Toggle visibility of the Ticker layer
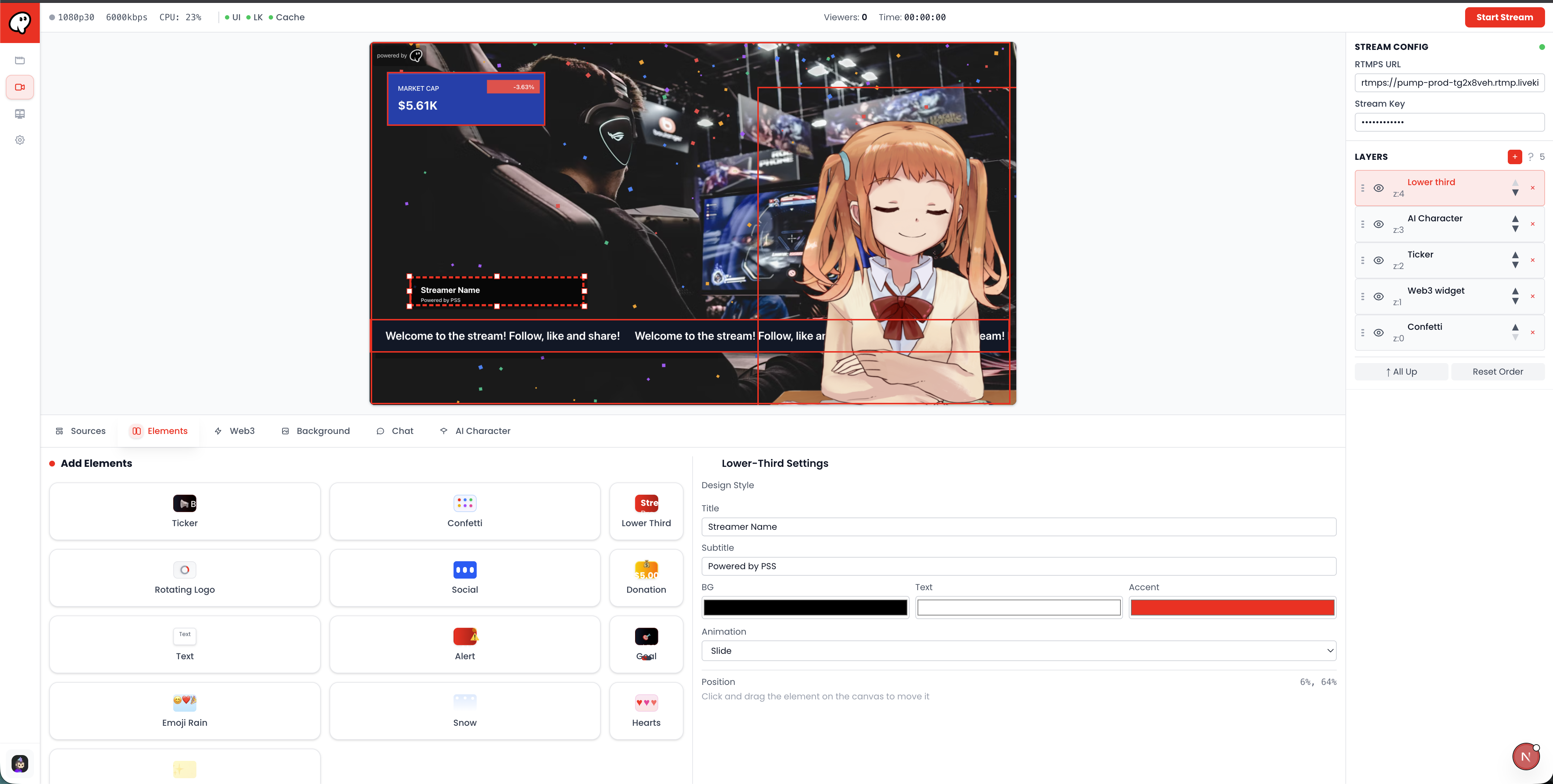1553x784 pixels. [x=1379, y=260]
